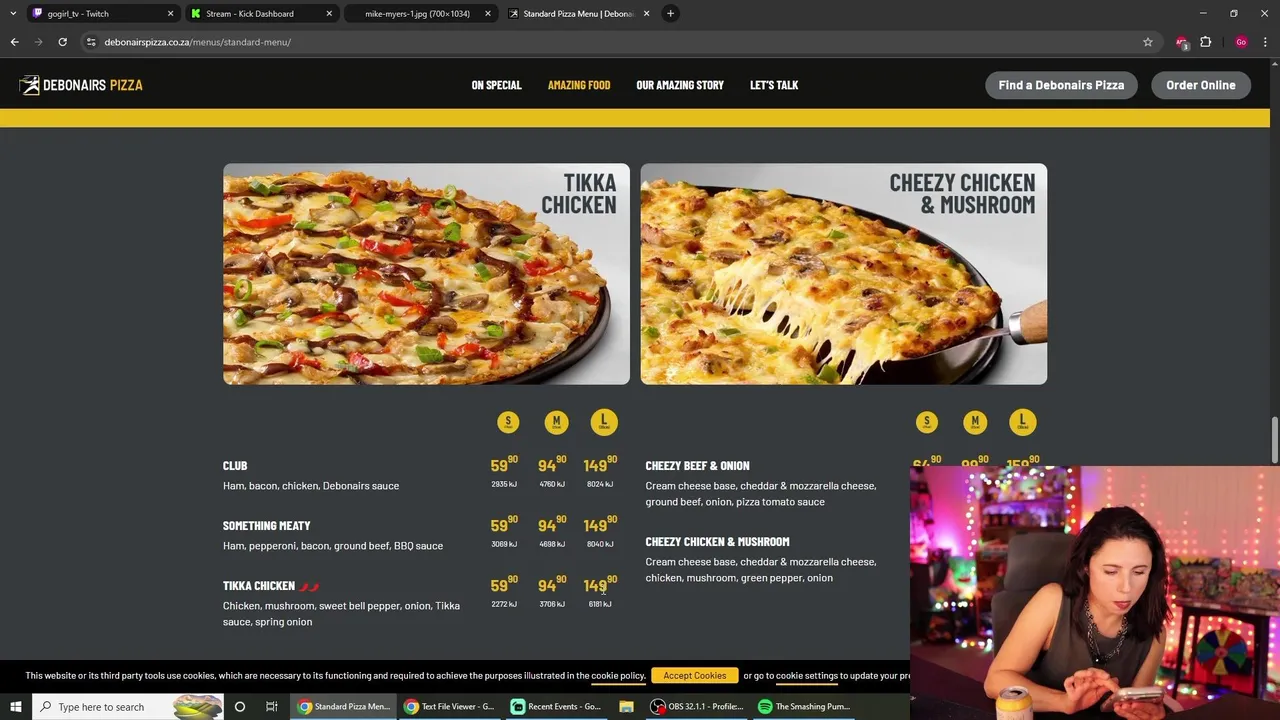
Task: Close the Standard Pizza Menu tab
Action: click(x=646, y=14)
